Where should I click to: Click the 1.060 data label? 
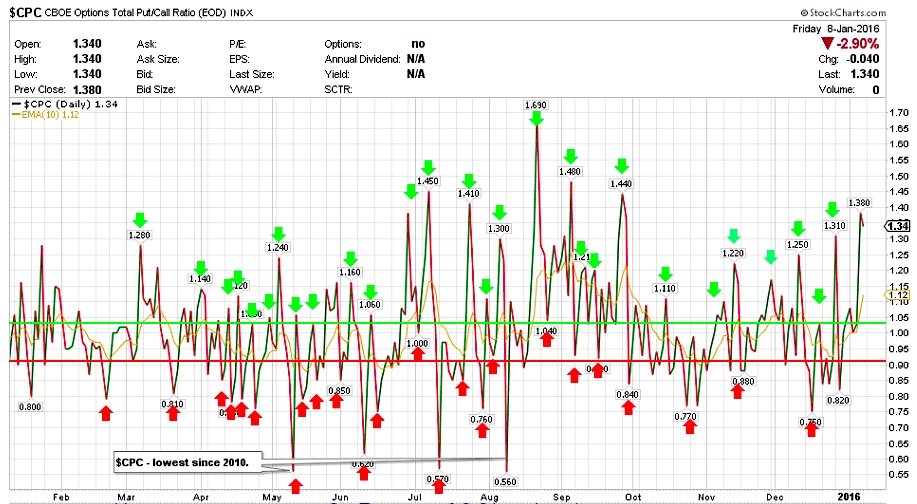tap(370, 305)
